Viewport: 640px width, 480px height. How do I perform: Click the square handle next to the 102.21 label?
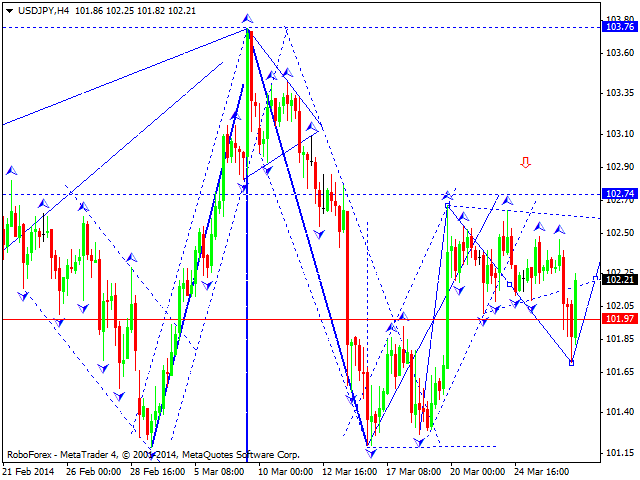click(595, 278)
